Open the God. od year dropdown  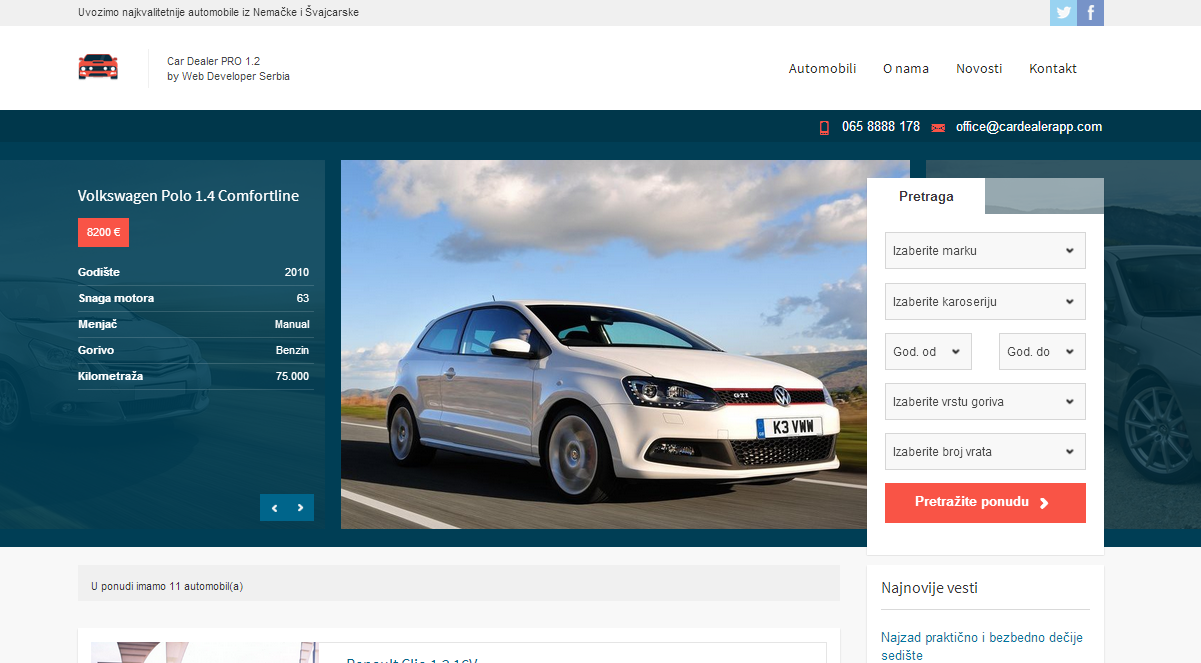[x=928, y=351]
